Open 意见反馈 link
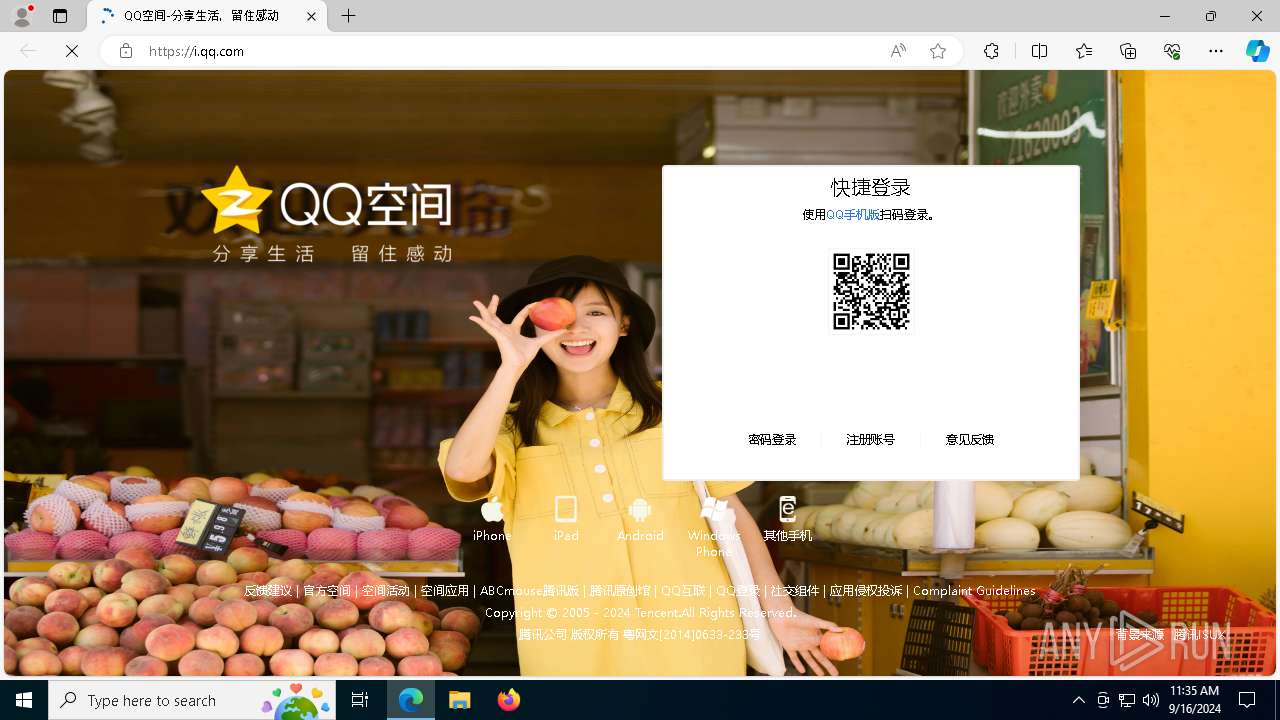The image size is (1280, 720). (969, 439)
